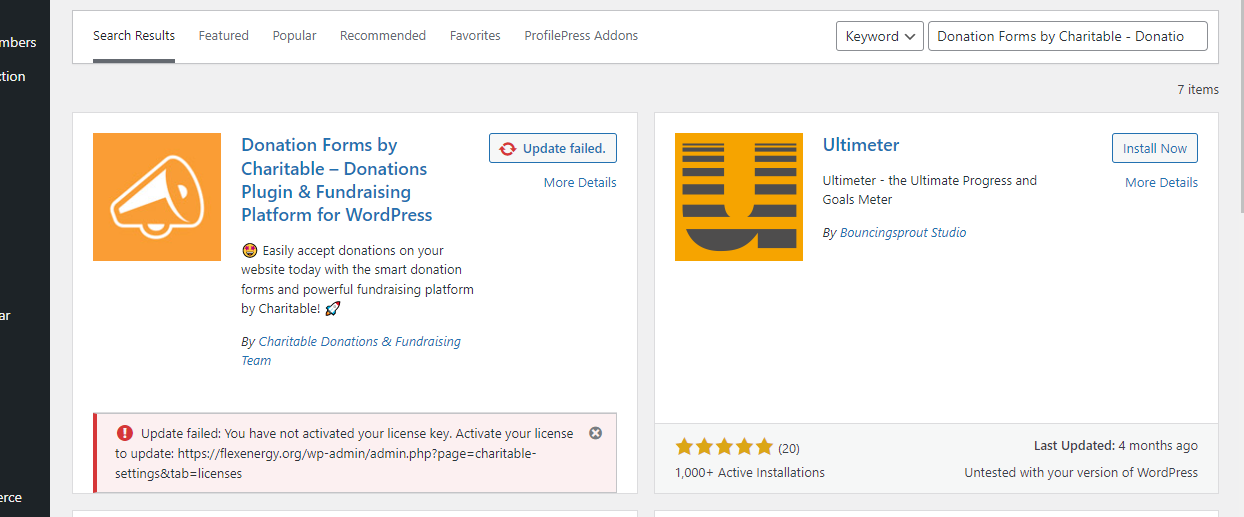The image size is (1244, 517).
Task: Click the Update failed button
Action: pyautogui.click(x=553, y=148)
